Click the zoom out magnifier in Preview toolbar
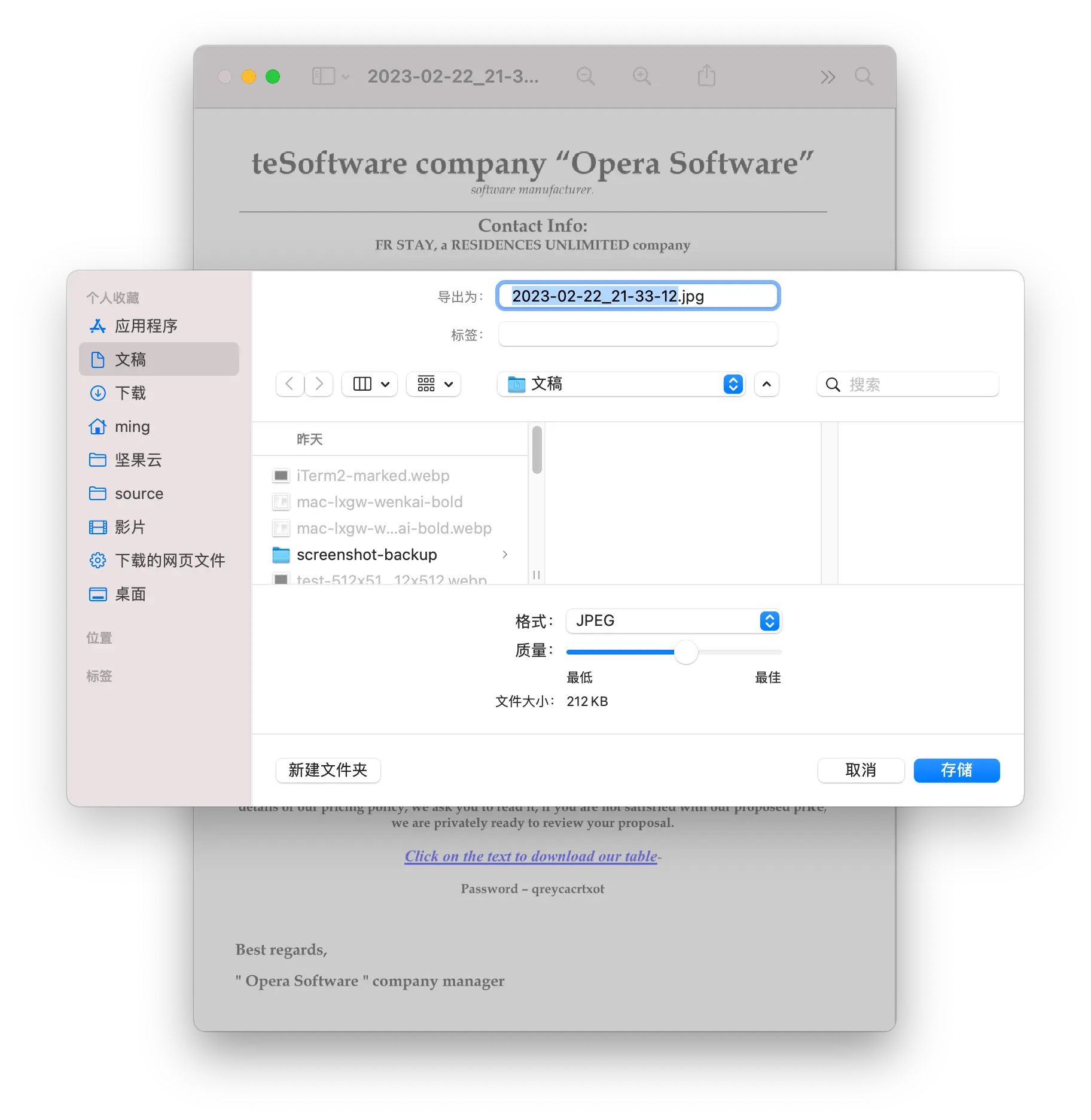1091x1120 pixels. (x=586, y=77)
